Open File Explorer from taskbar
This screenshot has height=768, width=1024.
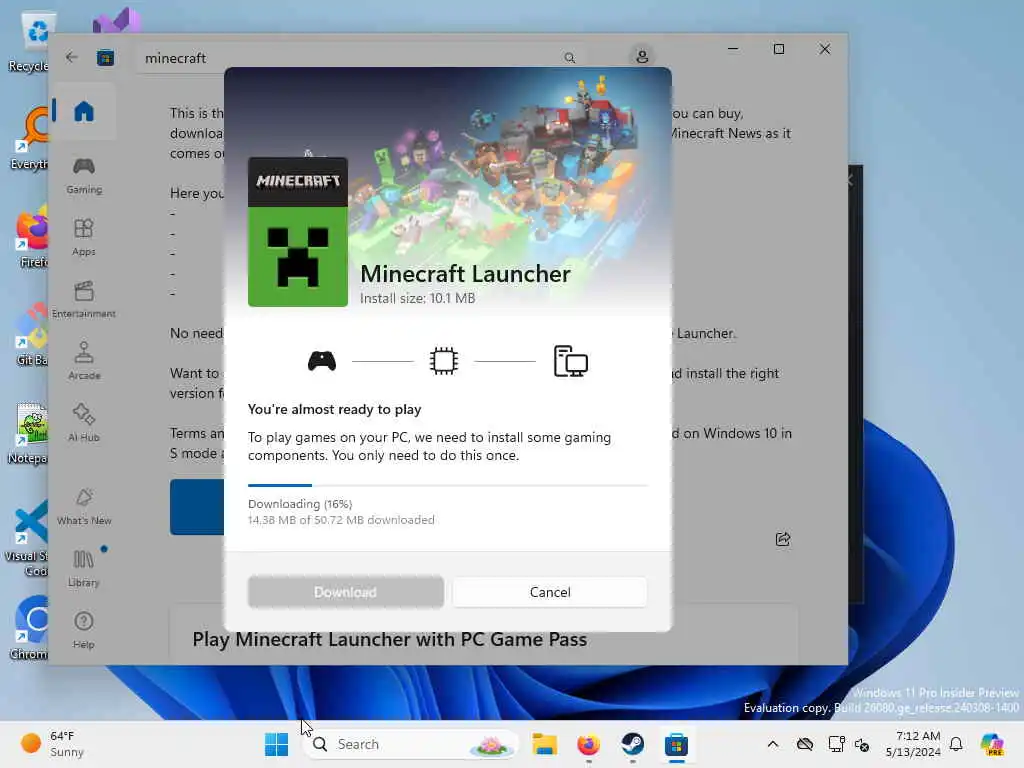click(545, 744)
